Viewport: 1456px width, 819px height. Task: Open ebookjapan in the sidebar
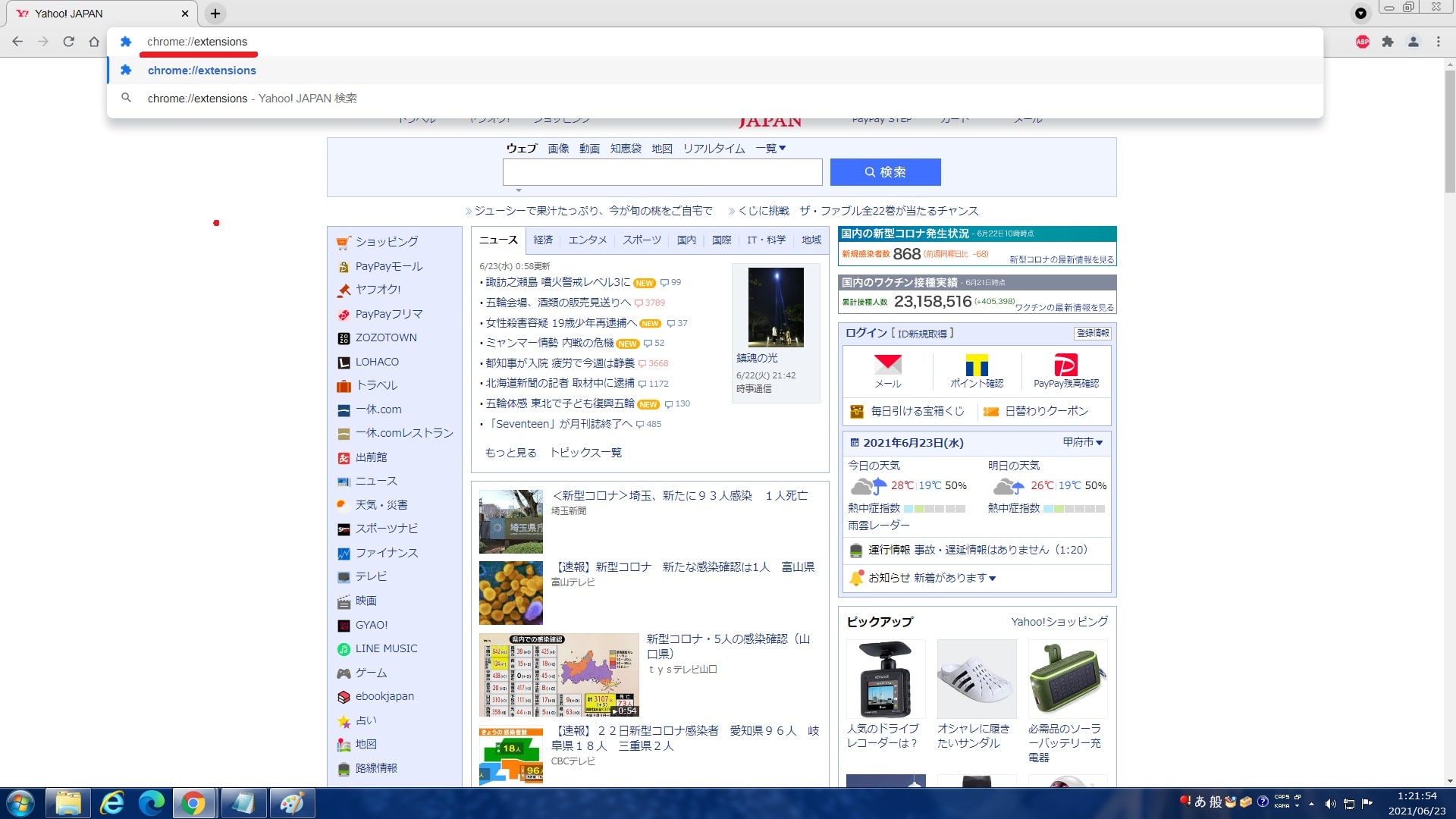point(384,697)
